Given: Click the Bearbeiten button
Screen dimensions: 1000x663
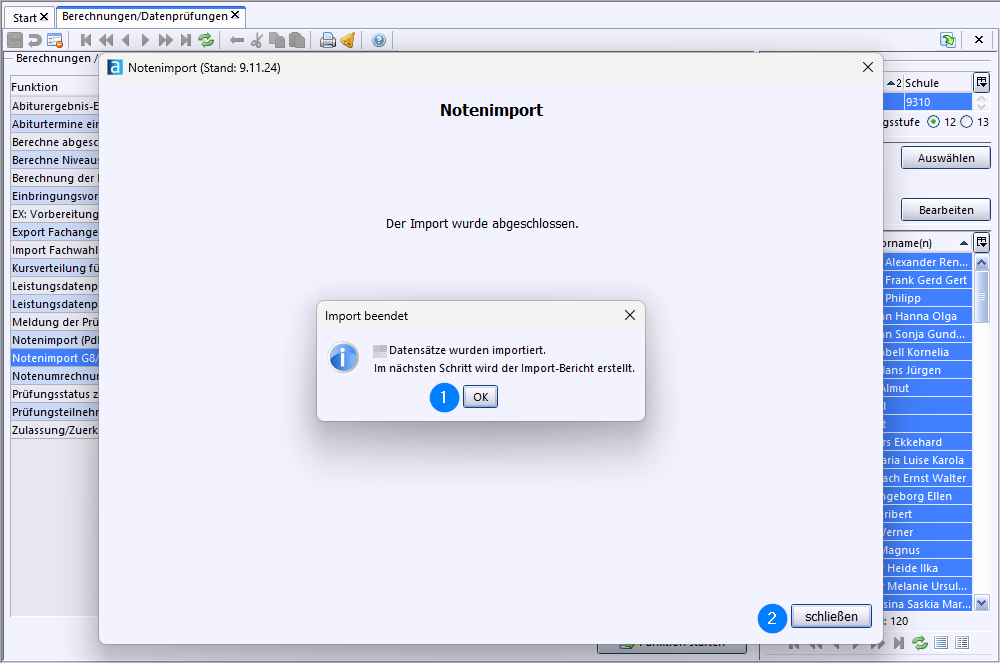Looking at the screenshot, I should pos(946,210).
